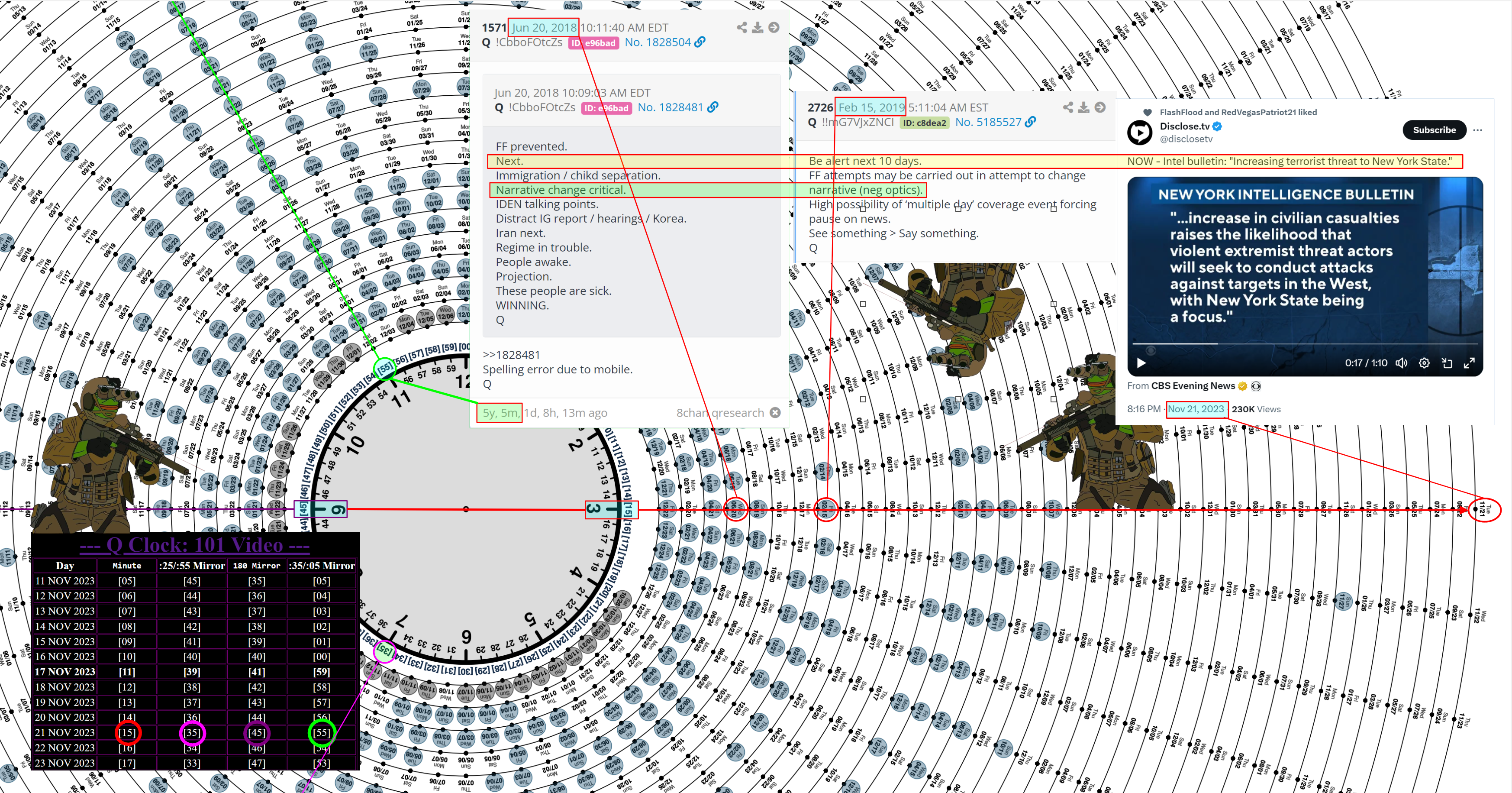Open video settings gear icon
The width and height of the screenshot is (1512, 793).
(1425, 363)
